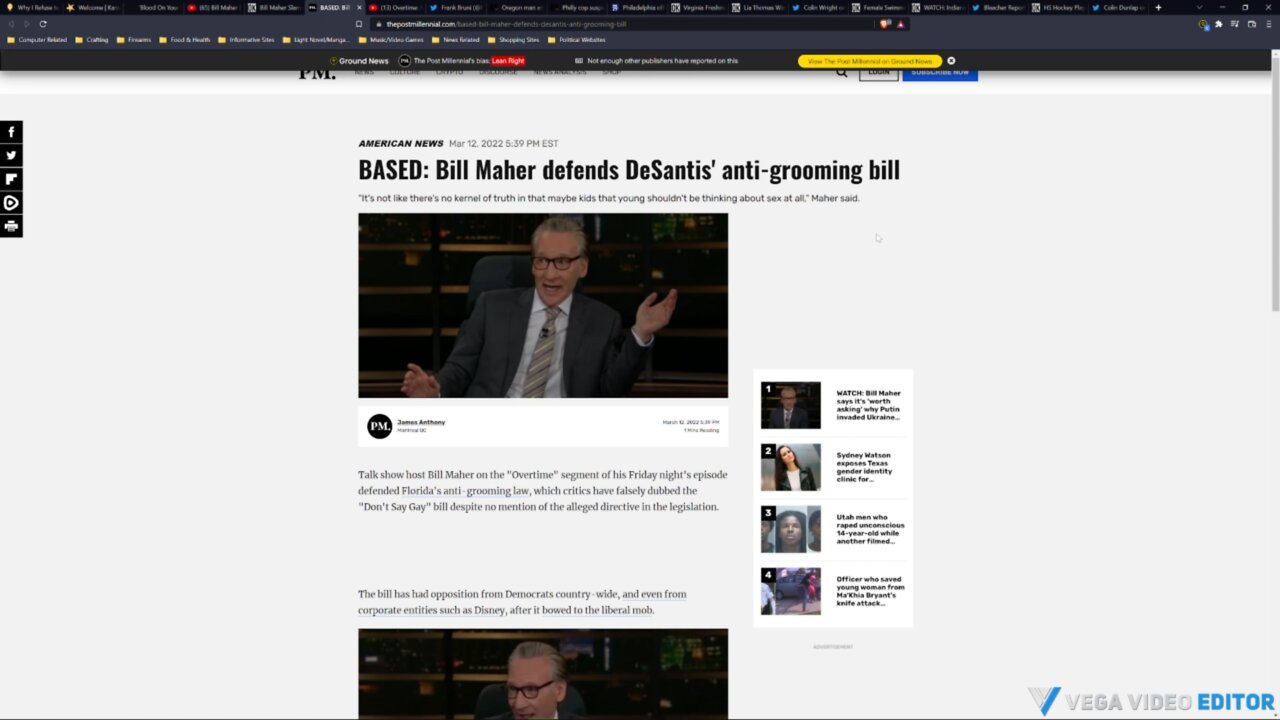Image resolution: width=1280 pixels, height=720 pixels.
Task: Open the 'Crafting' bookmarks folder
Action: pyautogui.click(x=92, y=40)
